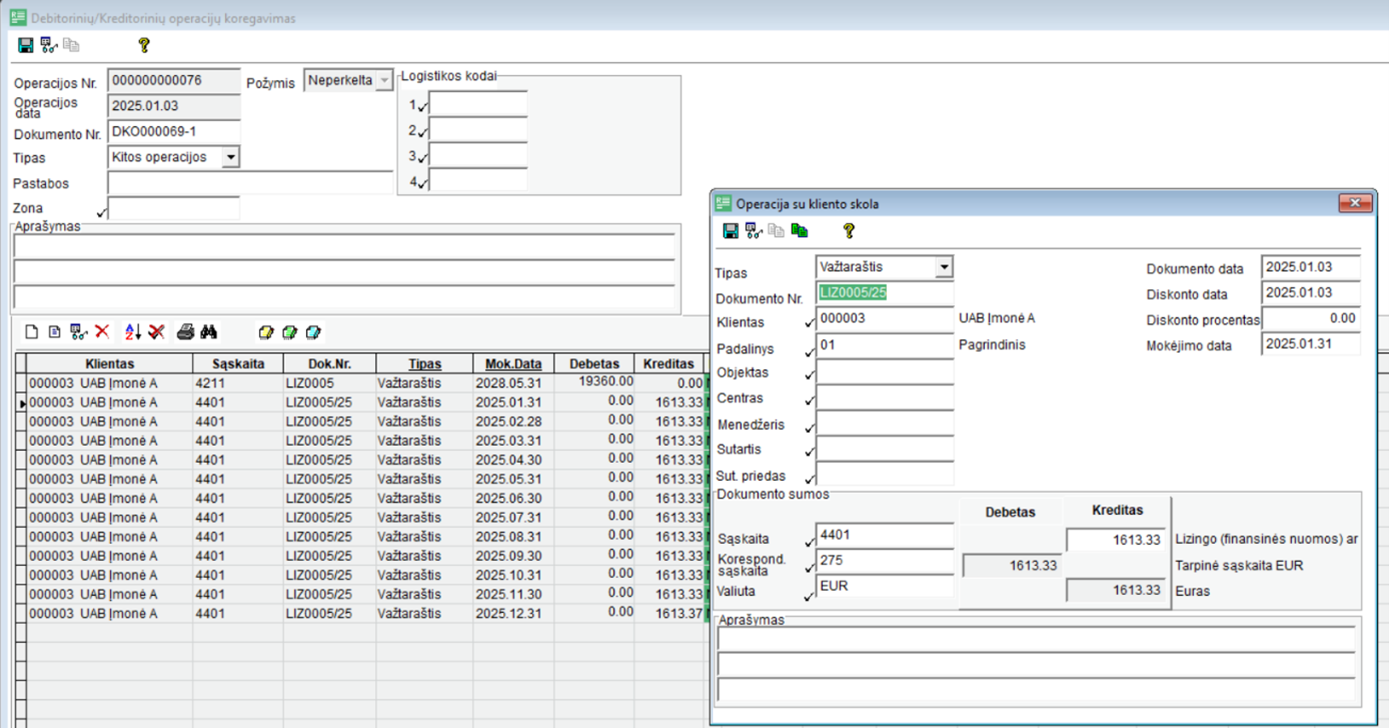Click the copy icon in main window toolbar

71,45
